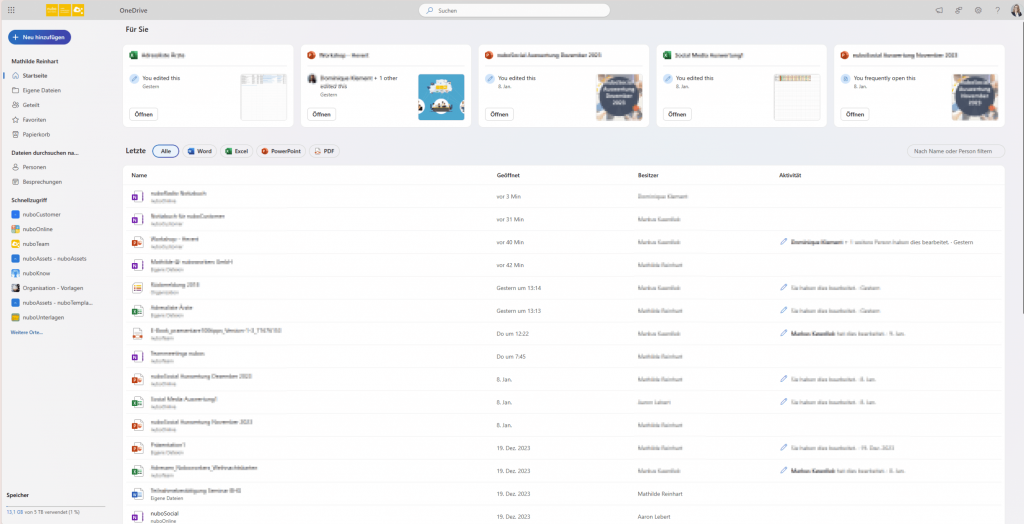
Task: Open nuboAssets - nuboAssets quick access entry
Action: tap(52, 259)
